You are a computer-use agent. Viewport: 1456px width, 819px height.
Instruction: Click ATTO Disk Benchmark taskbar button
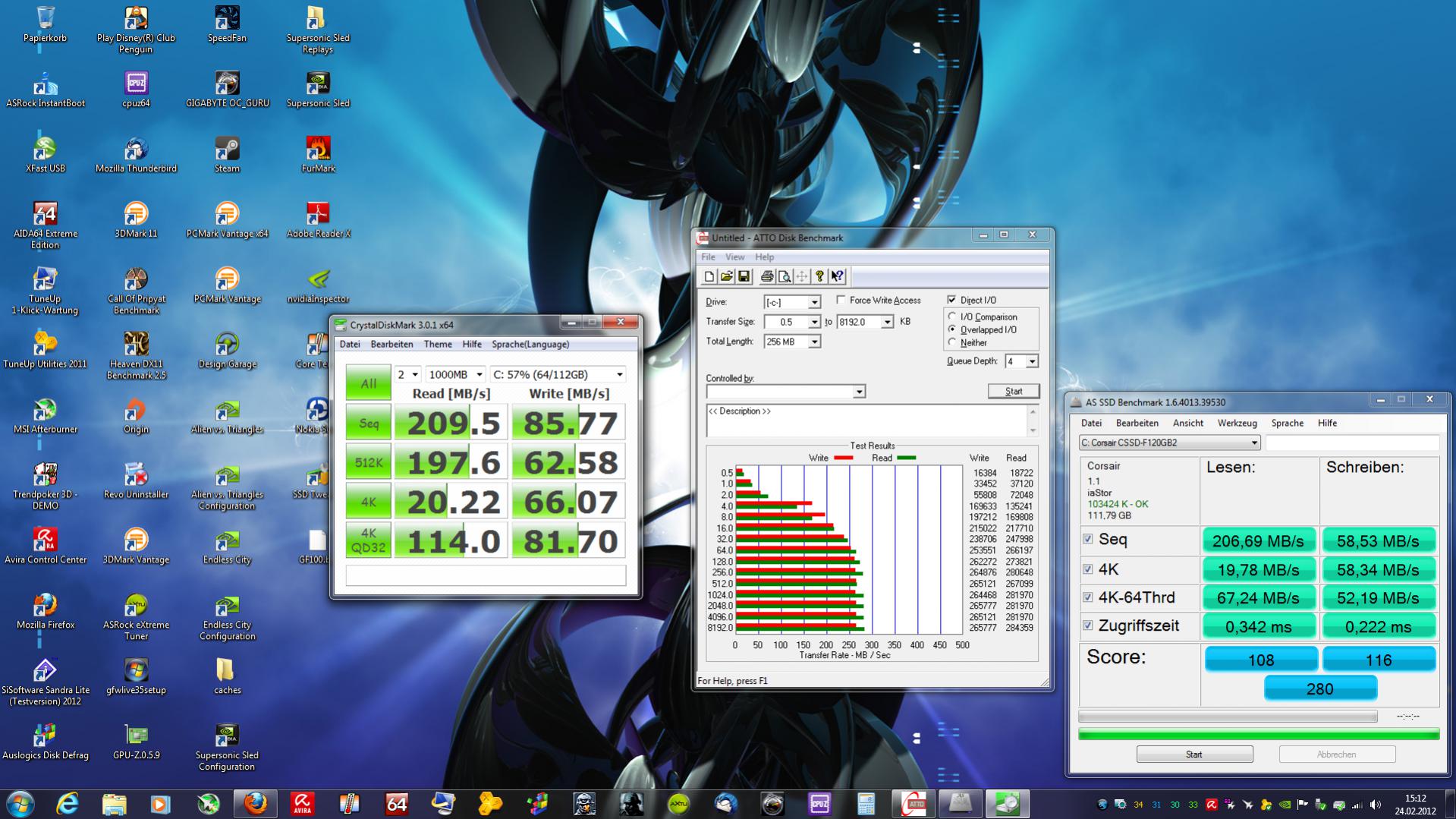[913, 803]
